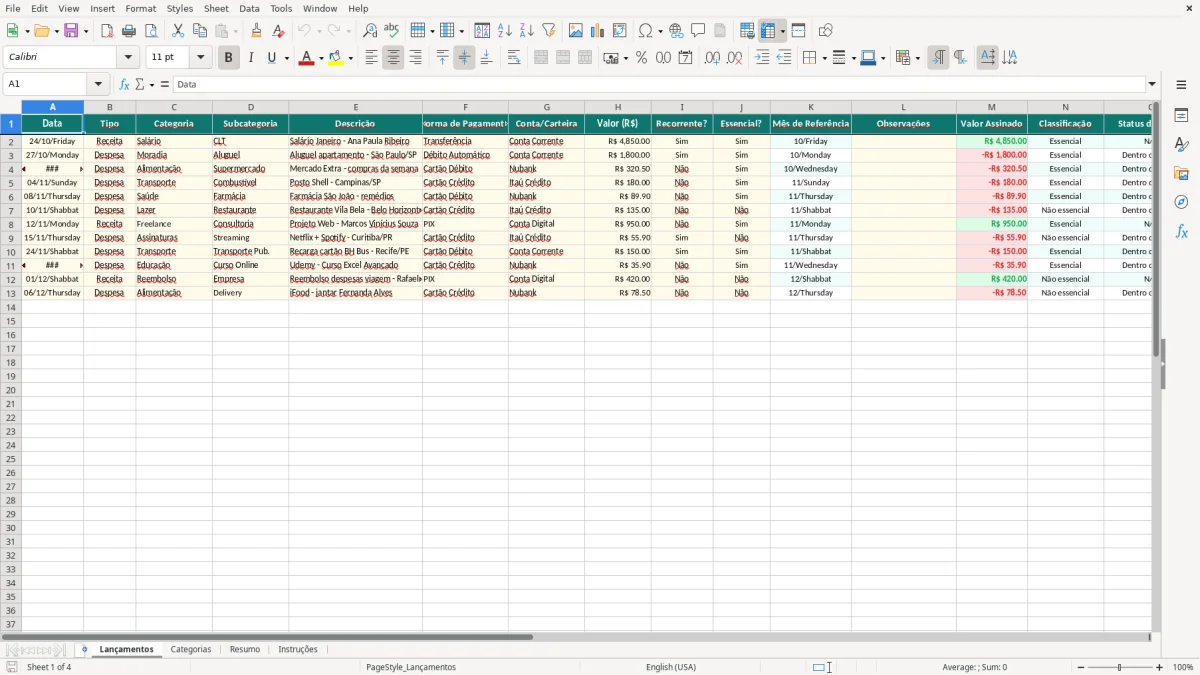Click the Insert Comment icon

coord(698,31)
